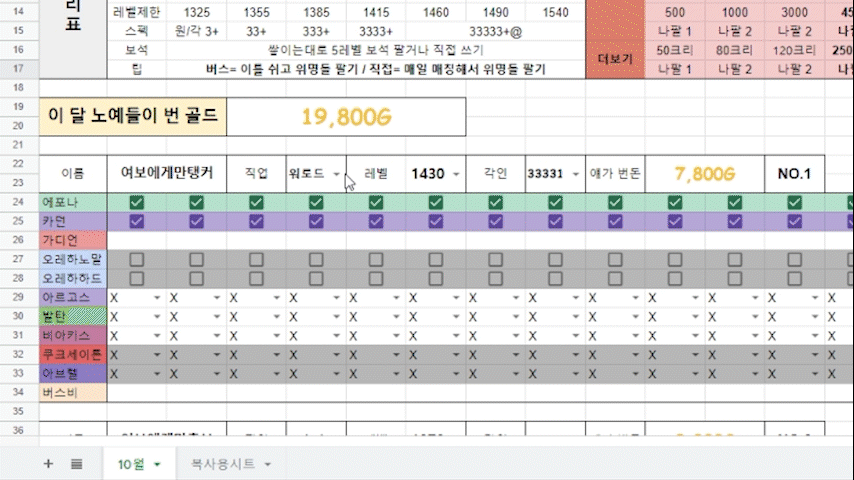854x480 pixels.
Task: Uncheck the first checkbox in 카던 row
Action: 137,221
